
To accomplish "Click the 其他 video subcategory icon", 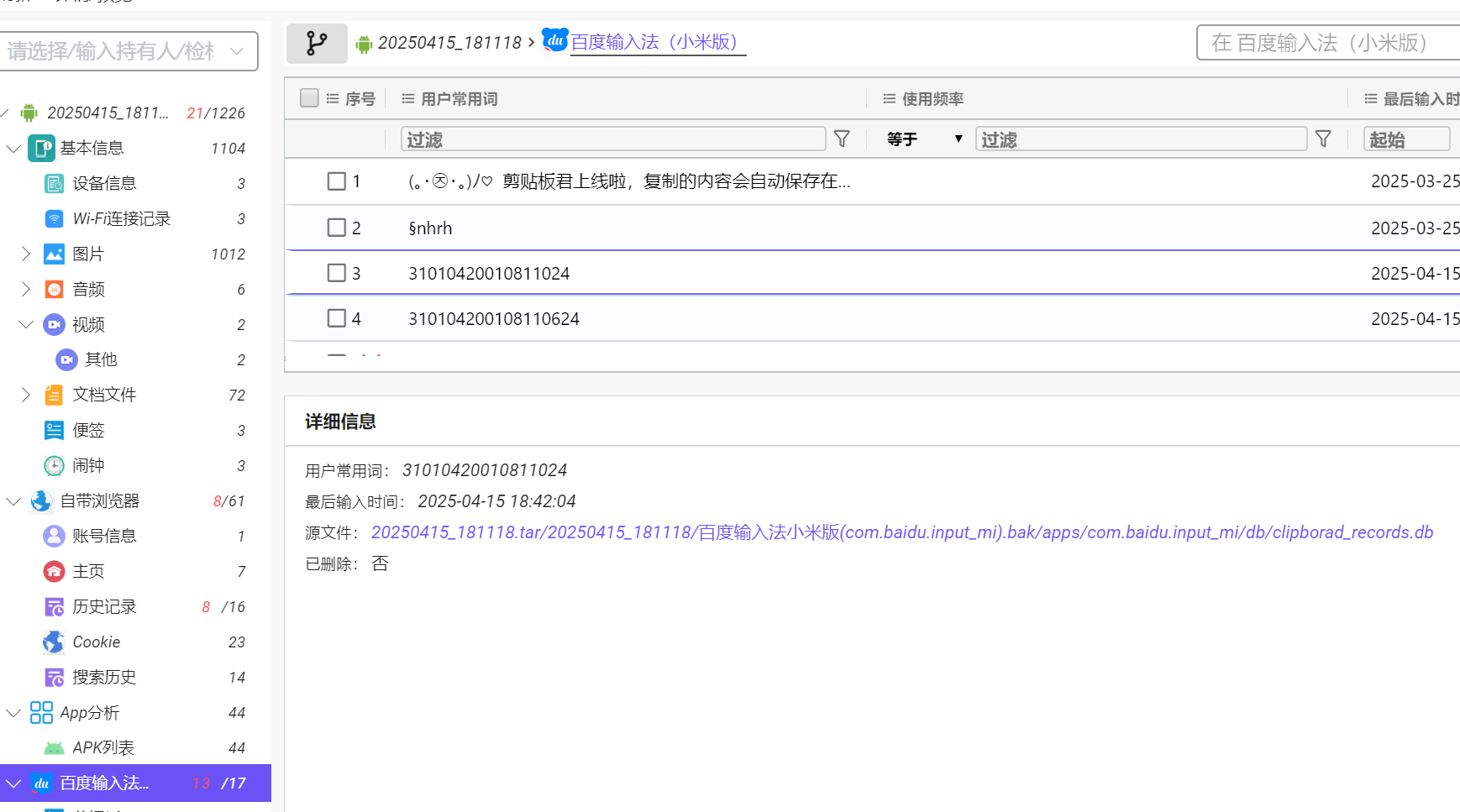I will 66,359.
